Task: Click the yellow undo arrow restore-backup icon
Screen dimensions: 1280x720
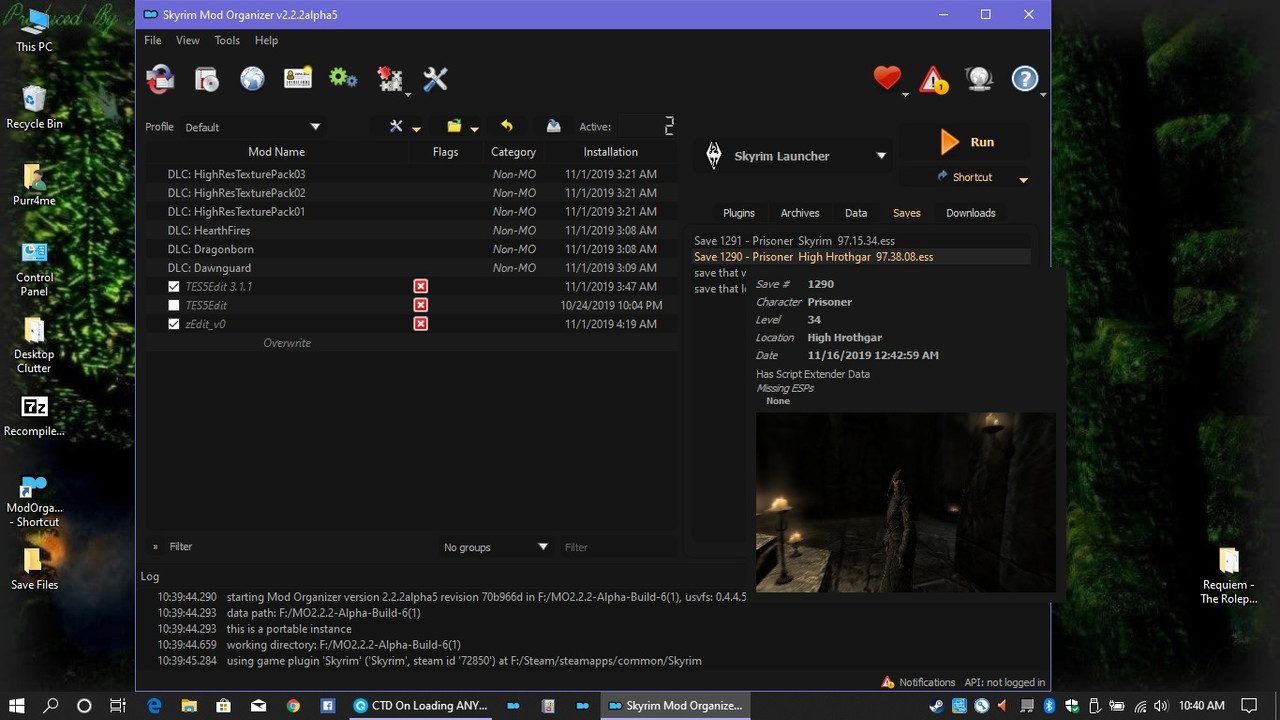Action: coord(507,126)
